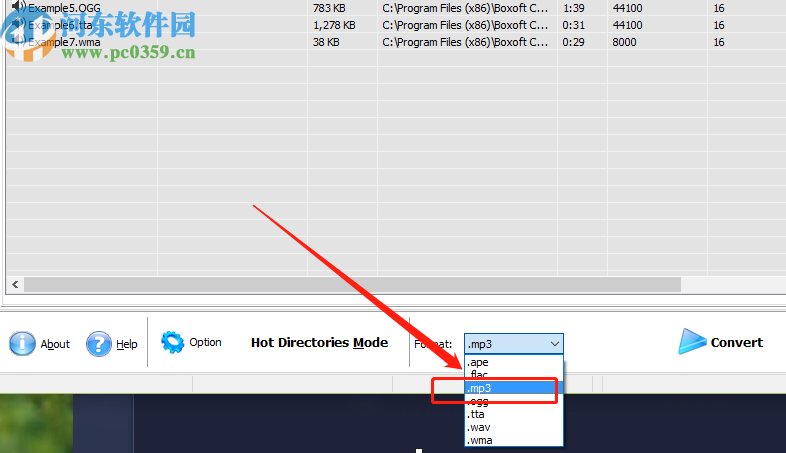Collapse the Format dropdown arrow
The width and height of the screenshot is (786, 453).
[x=554, y=344]
